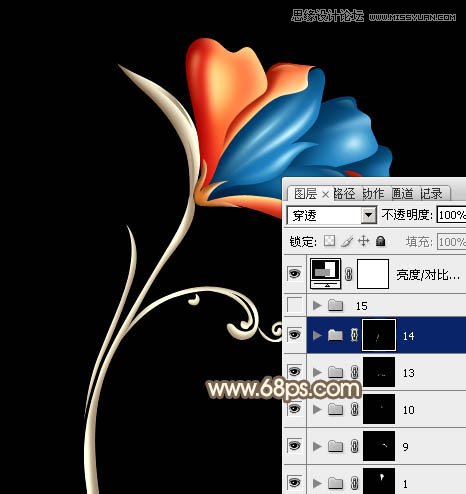Expand group 15 triangle
Screen dimensions: 466x494
317,305
